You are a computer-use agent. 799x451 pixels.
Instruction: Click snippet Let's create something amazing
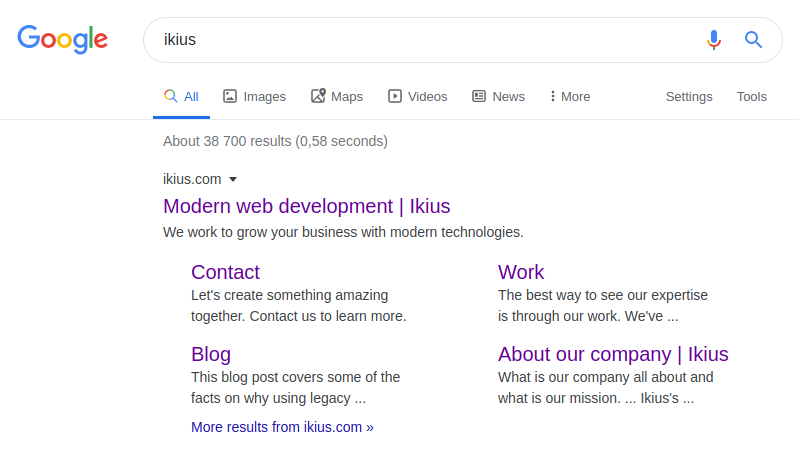[299, 306]
